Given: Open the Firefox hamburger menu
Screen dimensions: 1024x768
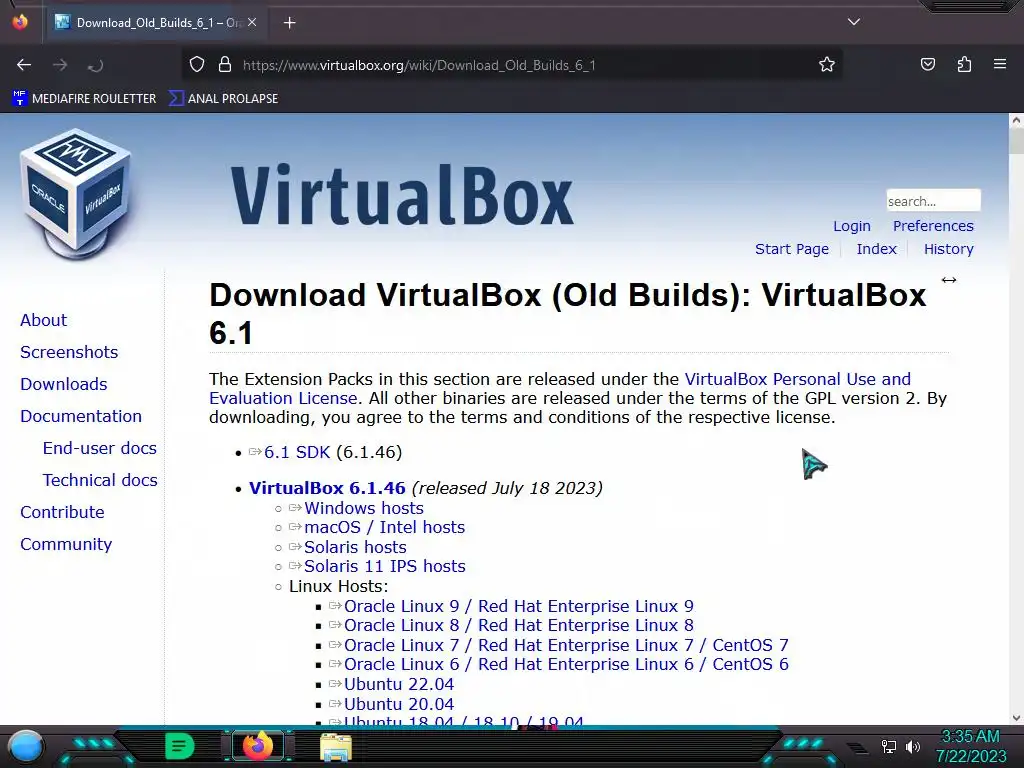Looking at the screenshot, I should 1000,65.
